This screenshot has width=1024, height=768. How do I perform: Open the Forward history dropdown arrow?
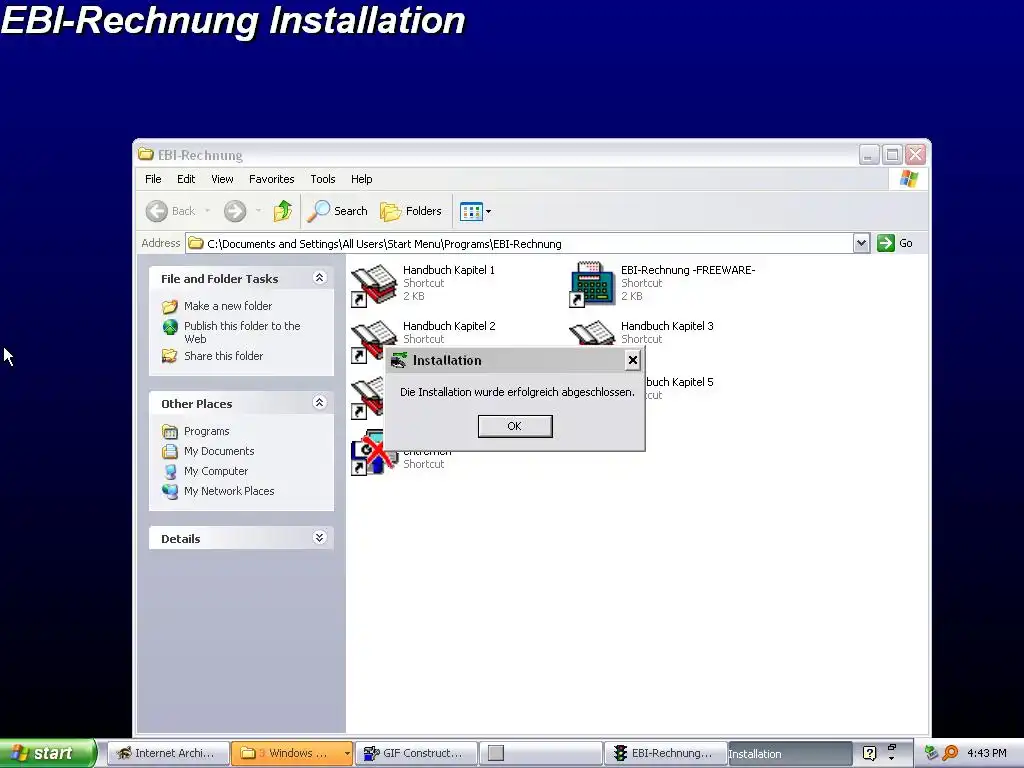click(x=259, y=211)
